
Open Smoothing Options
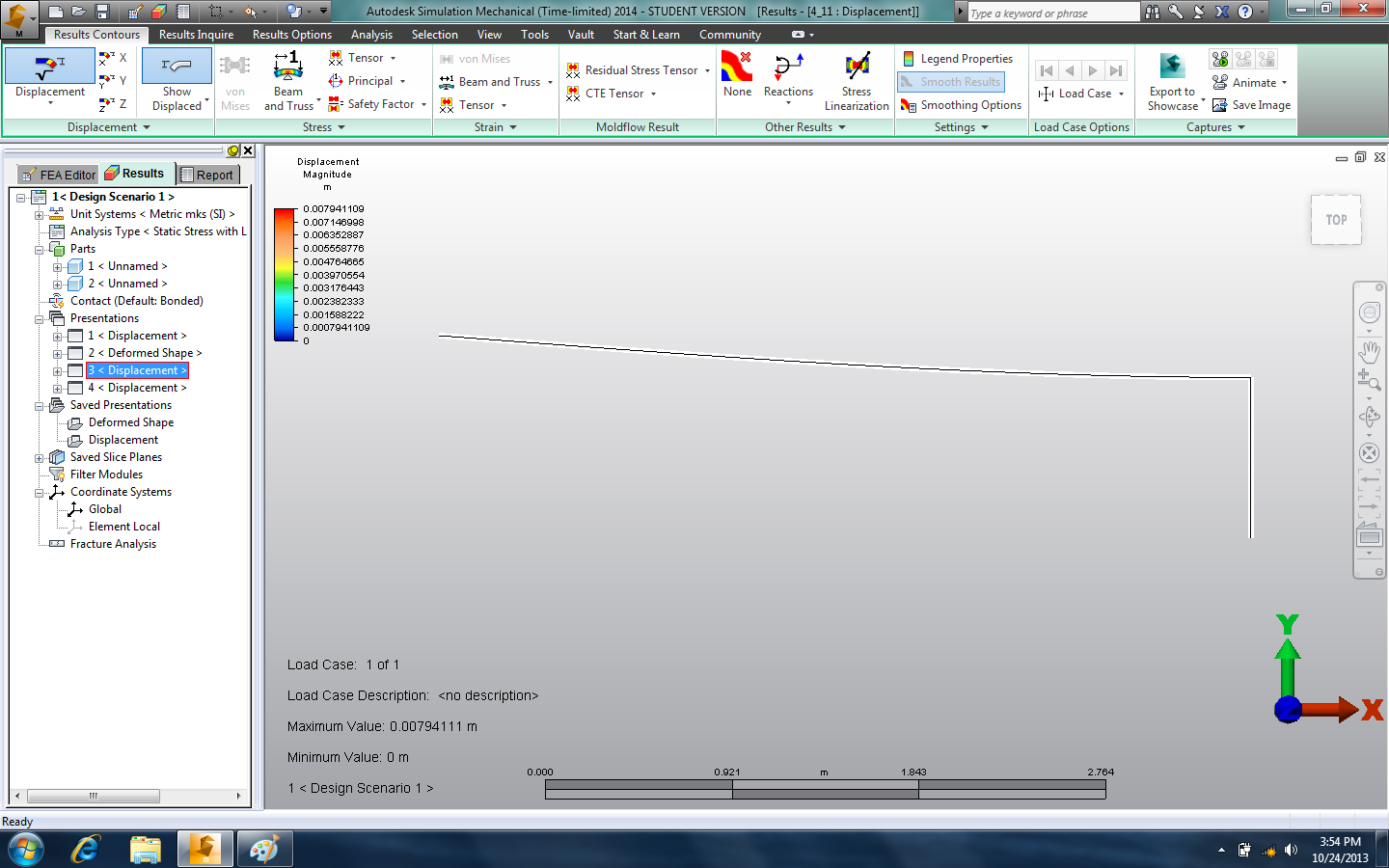pos(961,105)
